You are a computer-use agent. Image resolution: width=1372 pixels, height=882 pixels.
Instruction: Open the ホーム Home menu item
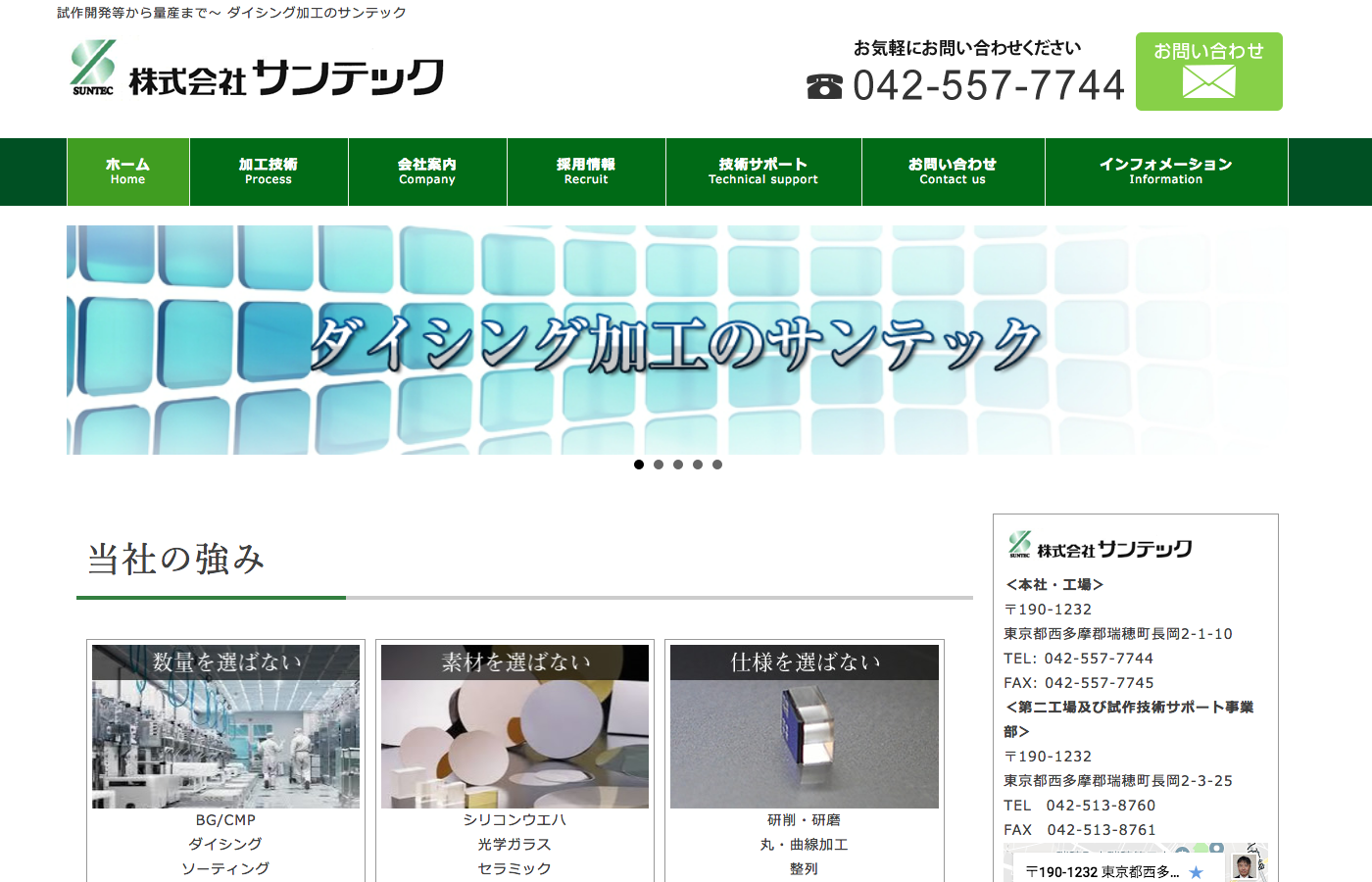point(128,171)
